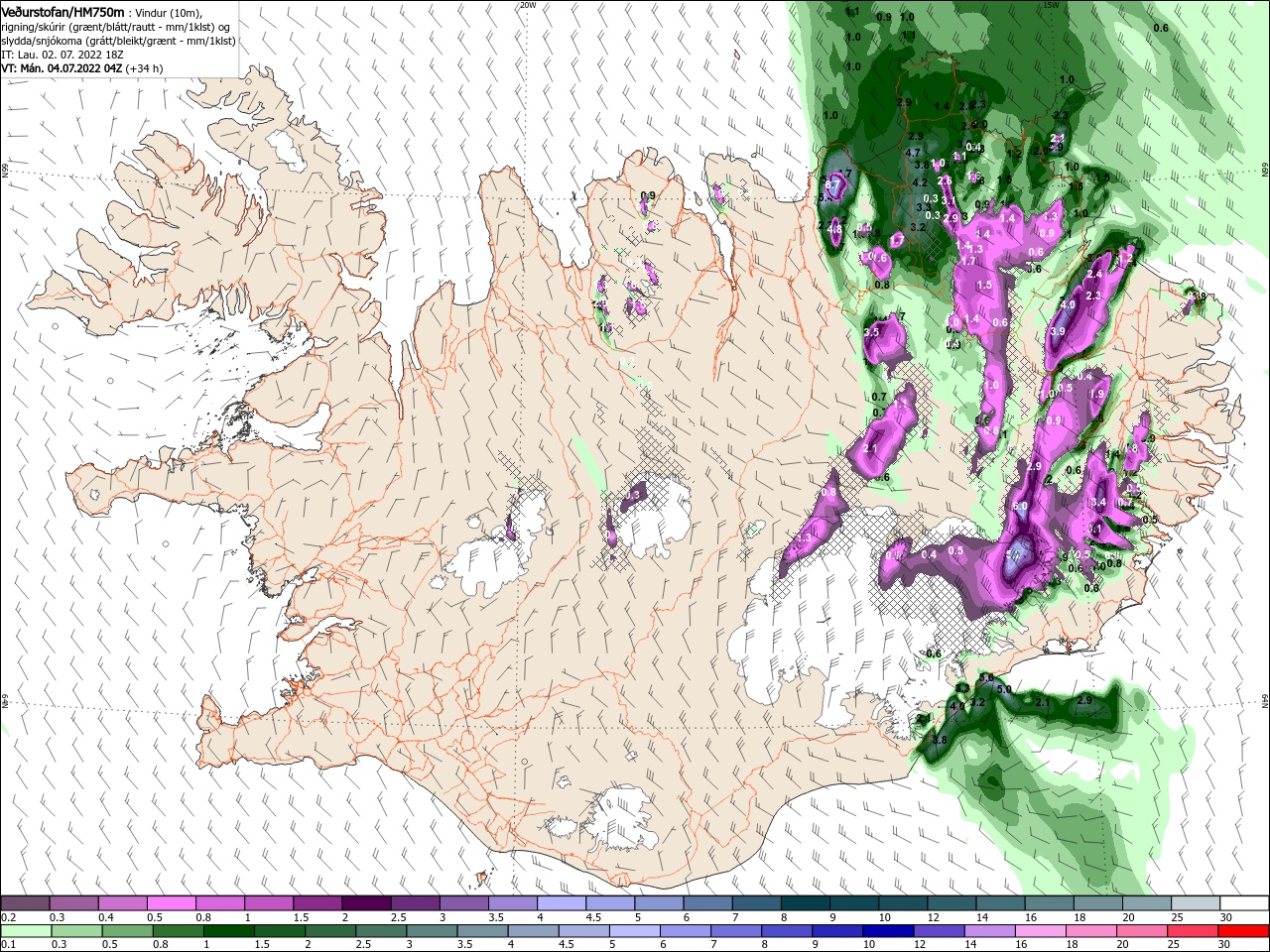
Task: Pick the bright pink swatch between 0.5 and 0.8, top scale
Action: point(171,903)
